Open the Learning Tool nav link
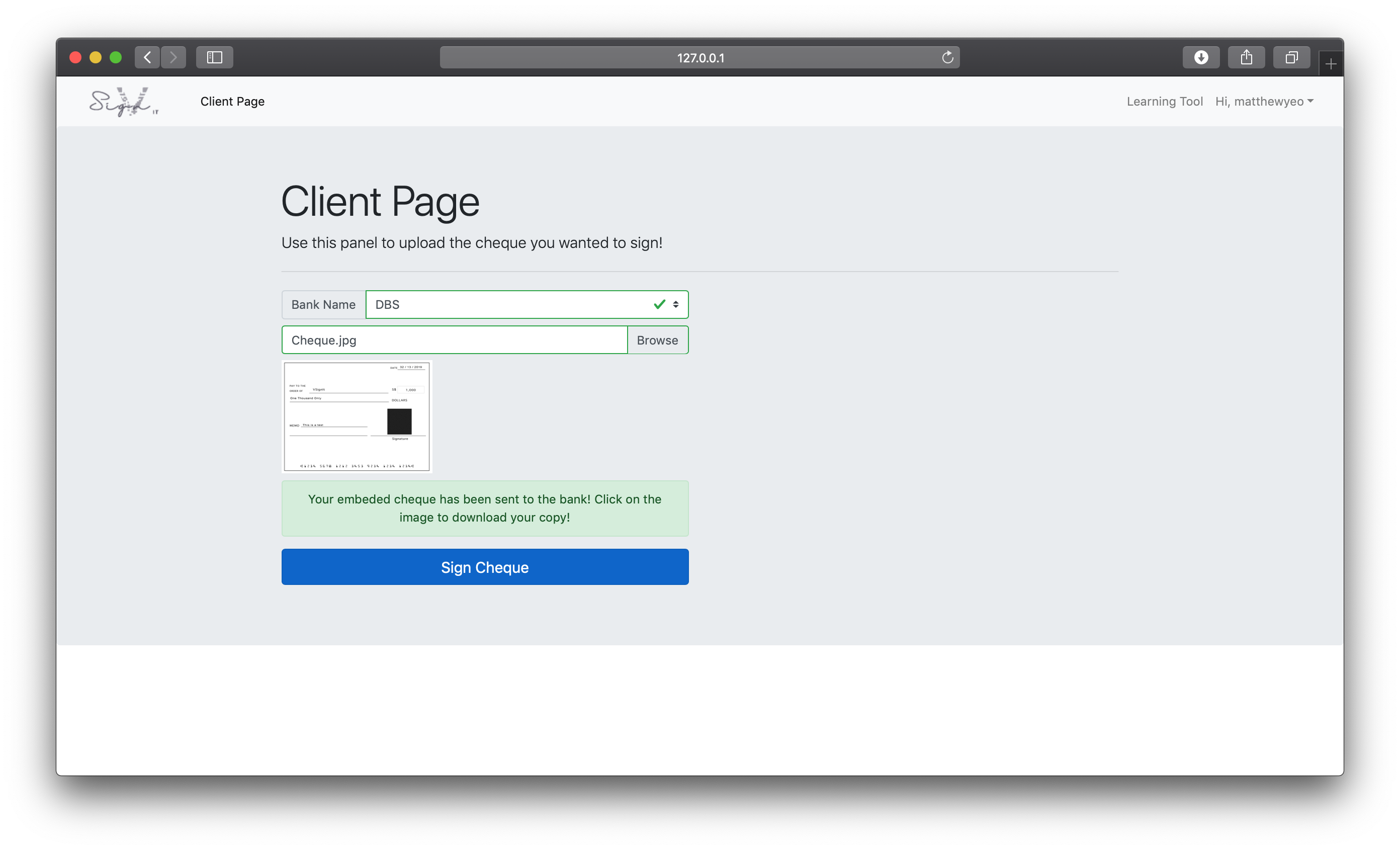Viewport: 1400px width, 850px height. click(1165, 101)
